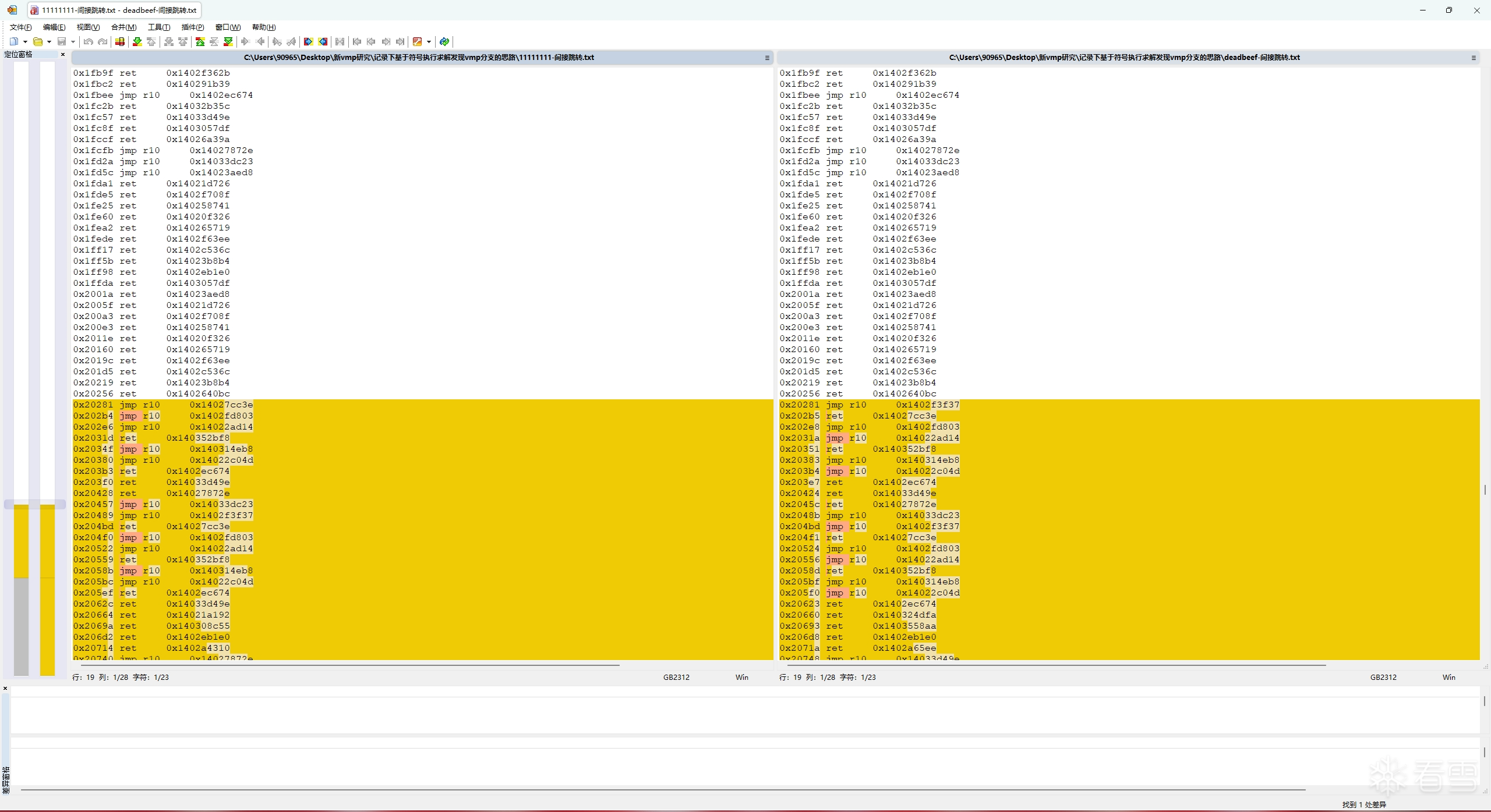The height and width of the screenshot is (812, 1491).
Task: Click left pane horizontal scrollbar
Action: [349, 664]
